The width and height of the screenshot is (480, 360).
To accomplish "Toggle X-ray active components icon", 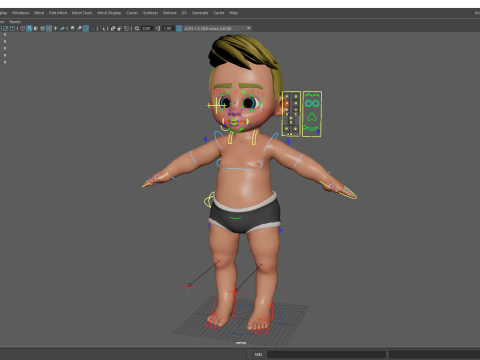I will [120, 28].
